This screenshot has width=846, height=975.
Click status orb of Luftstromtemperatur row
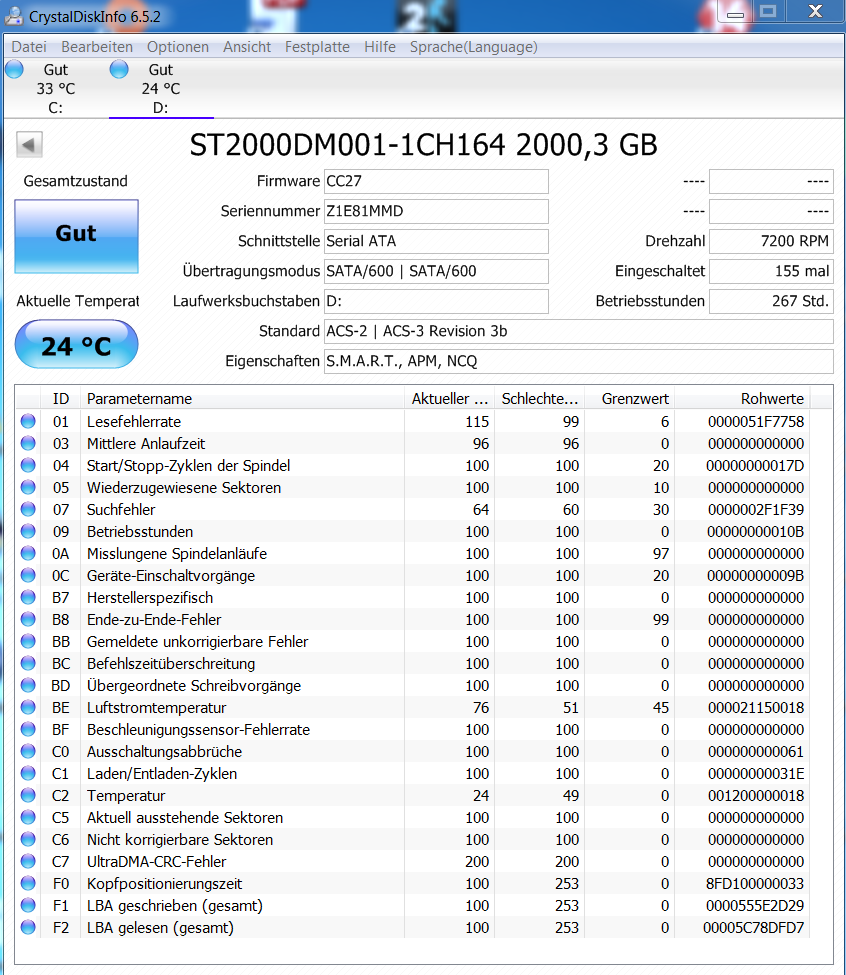coord(28,707)
